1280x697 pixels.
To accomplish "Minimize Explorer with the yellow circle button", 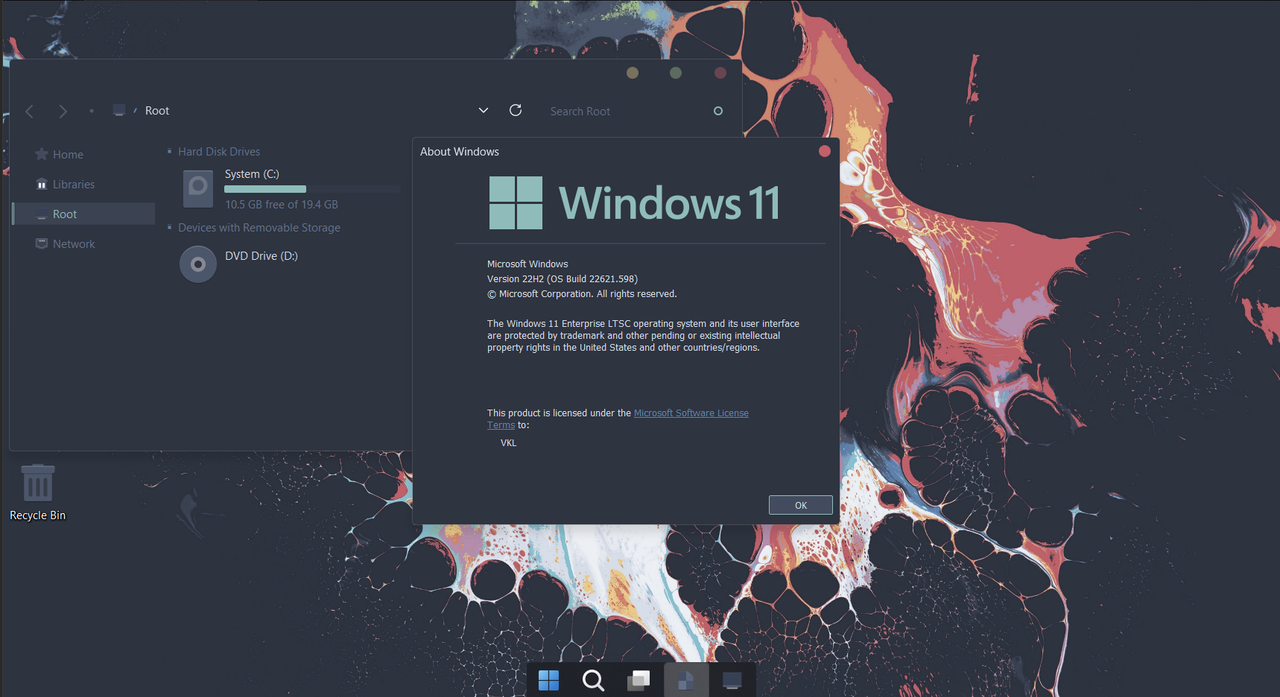I will tap(632, 72).
